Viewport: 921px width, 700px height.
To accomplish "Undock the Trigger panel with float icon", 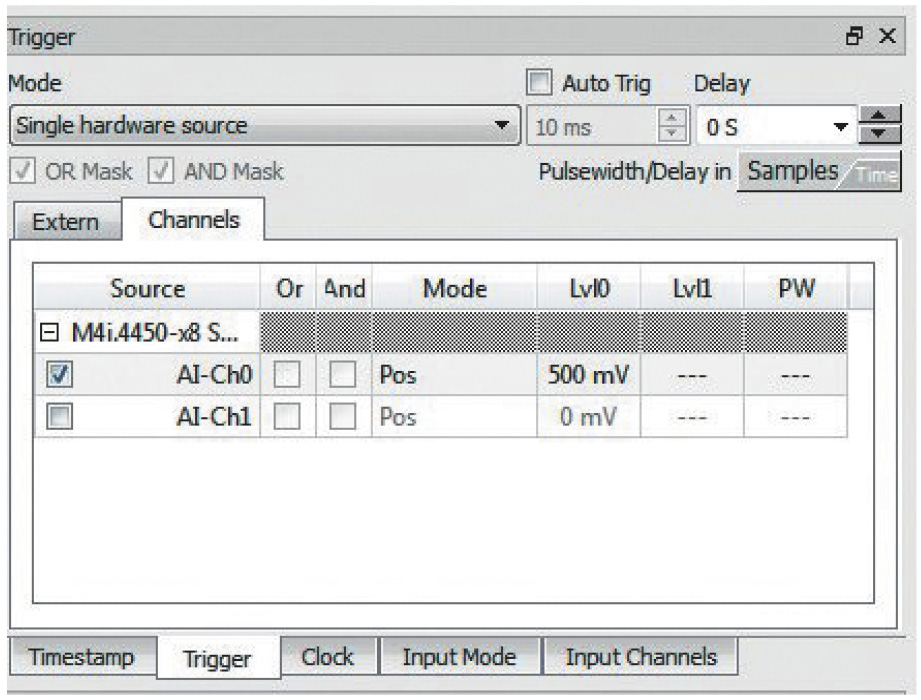I will (x=854, y=36).
